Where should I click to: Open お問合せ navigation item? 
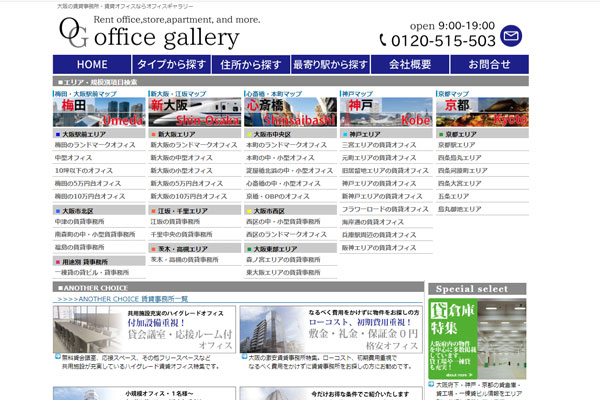coord(489,64)
